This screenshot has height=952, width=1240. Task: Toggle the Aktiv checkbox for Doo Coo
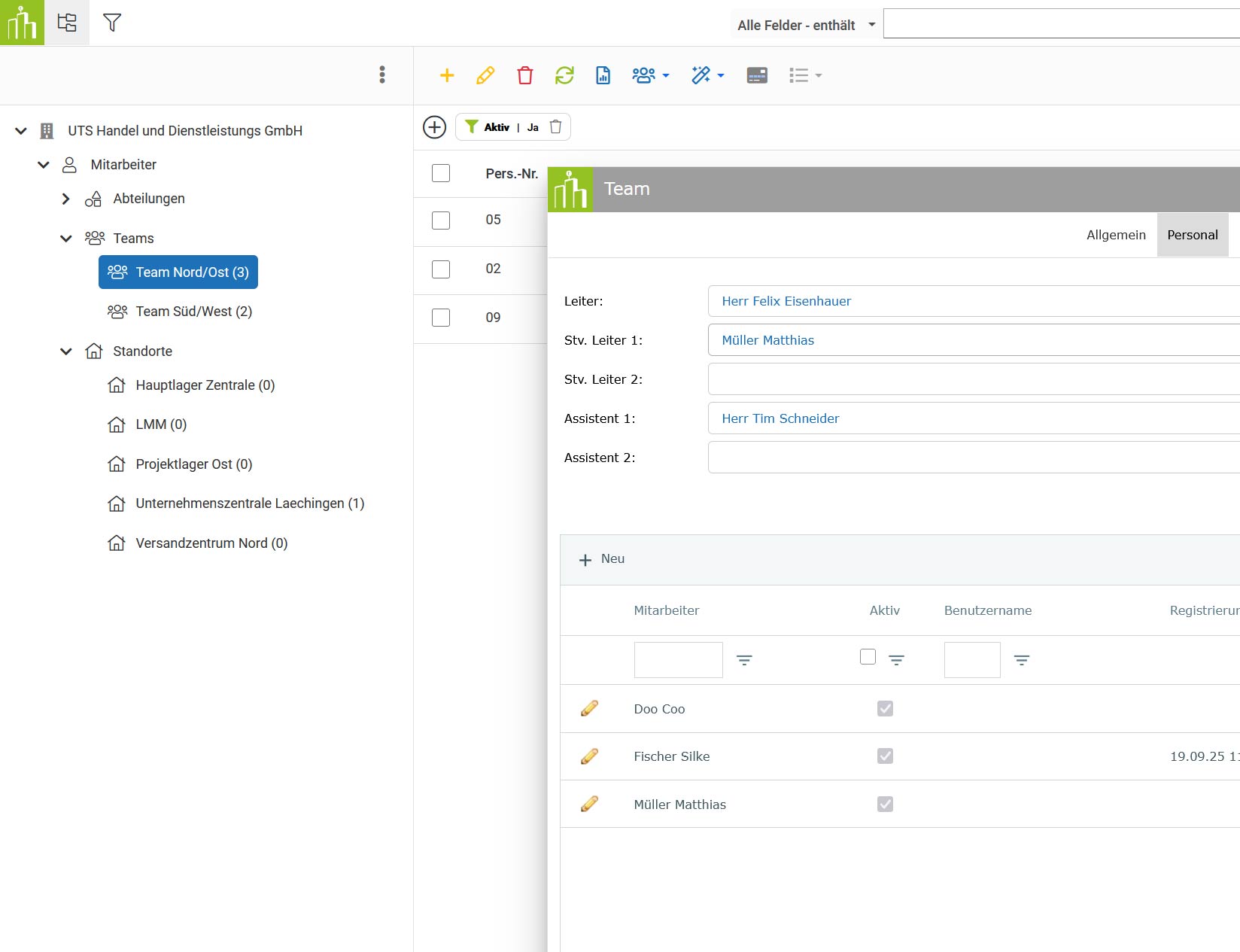[x=886, y=709]
